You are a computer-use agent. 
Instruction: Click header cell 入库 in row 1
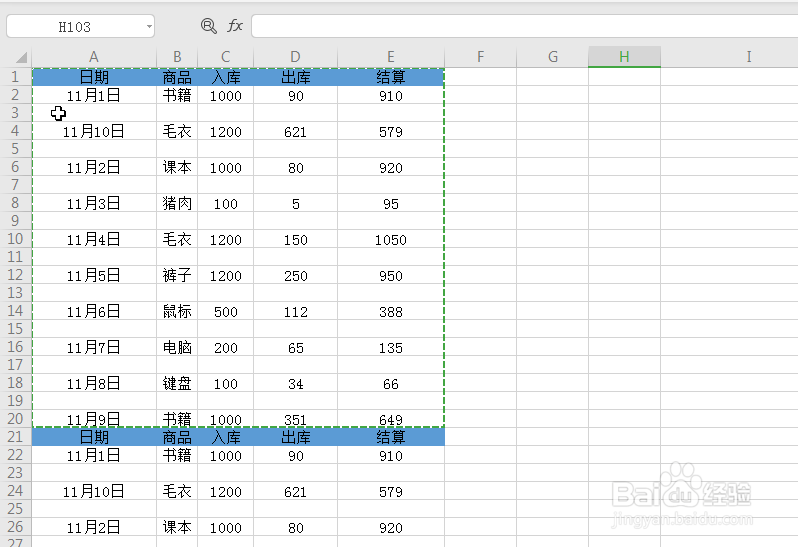225,77
